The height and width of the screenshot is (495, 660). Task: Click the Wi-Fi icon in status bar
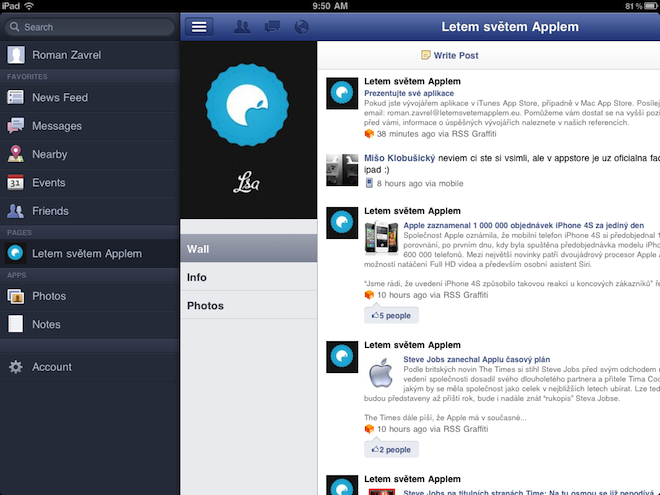(29, 6)
